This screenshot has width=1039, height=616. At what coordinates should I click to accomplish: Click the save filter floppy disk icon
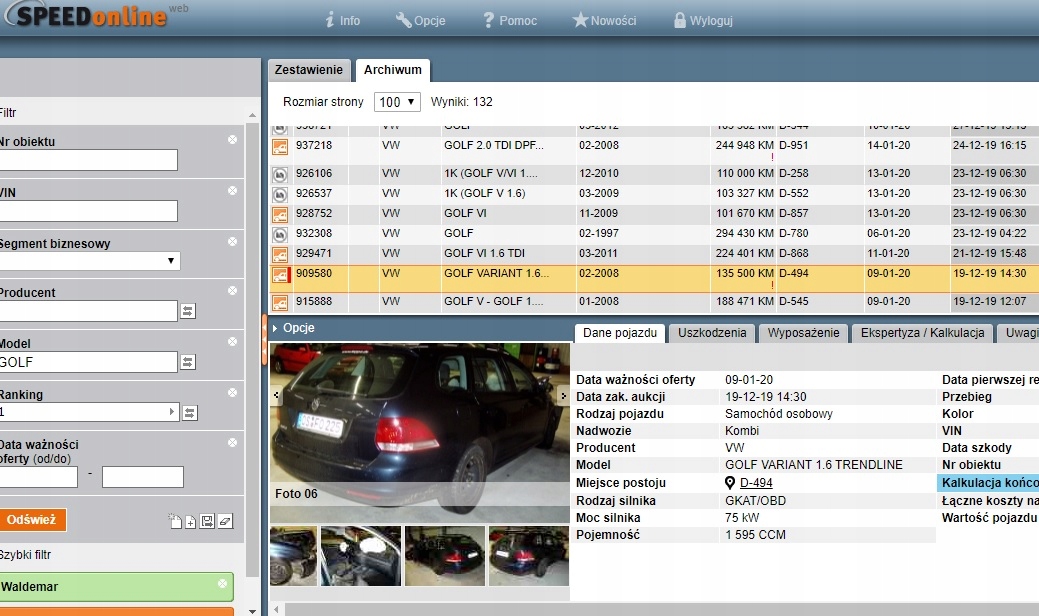[207, 521]
